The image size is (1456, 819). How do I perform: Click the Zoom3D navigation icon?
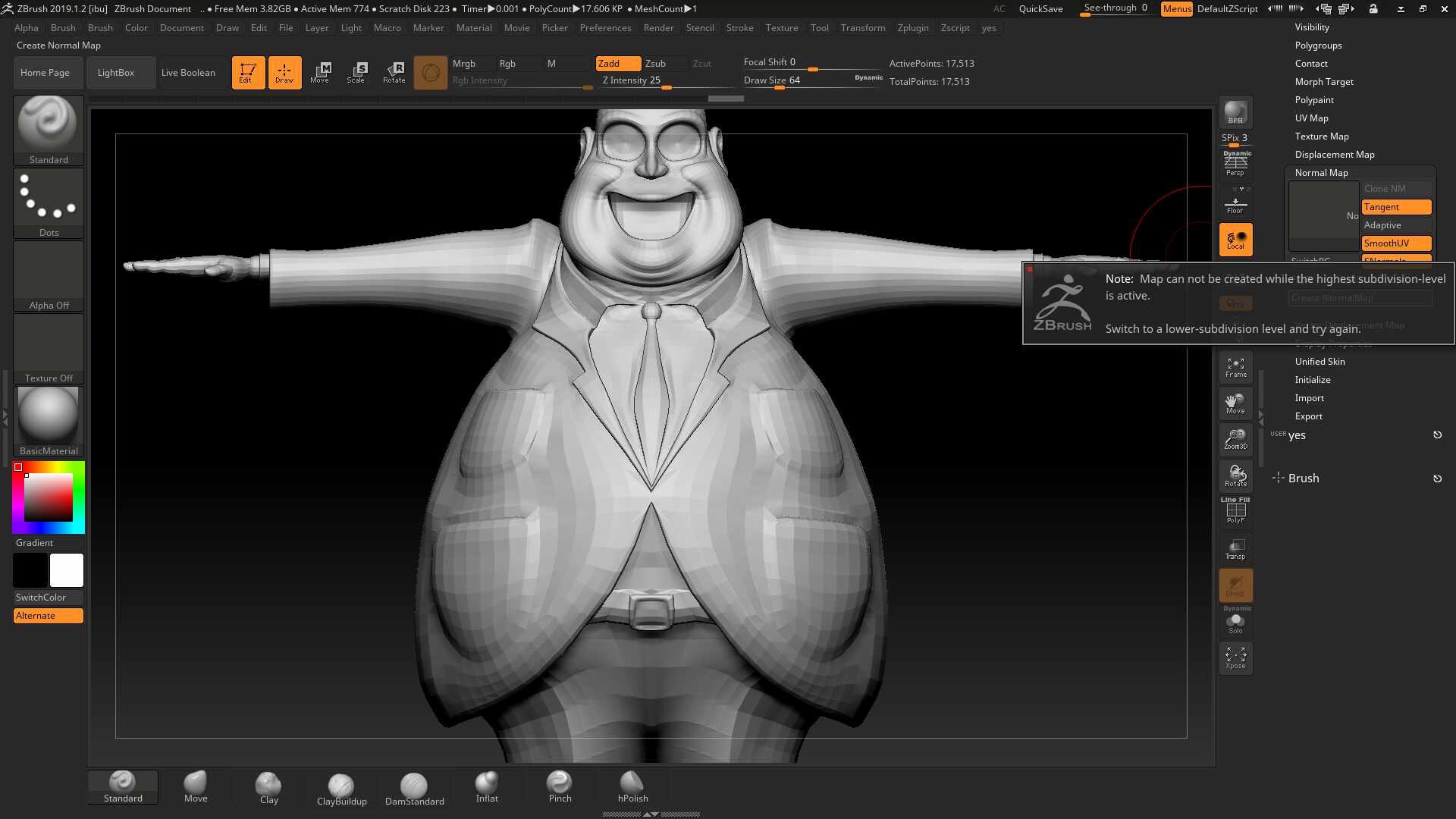tap(1235, 440)
